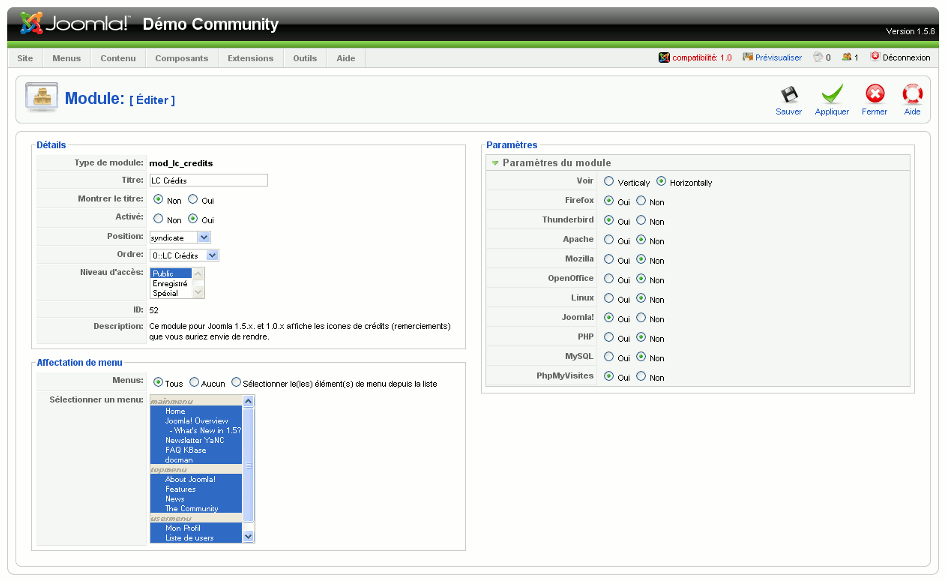The width and height of the screenshot is (946, 582).
Task: Set Montrer le titre to Oui
Action: coord(193,199)
